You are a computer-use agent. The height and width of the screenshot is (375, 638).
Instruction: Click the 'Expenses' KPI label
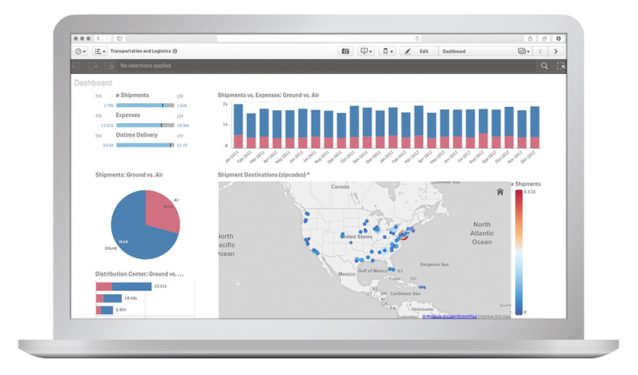[128, 115]
